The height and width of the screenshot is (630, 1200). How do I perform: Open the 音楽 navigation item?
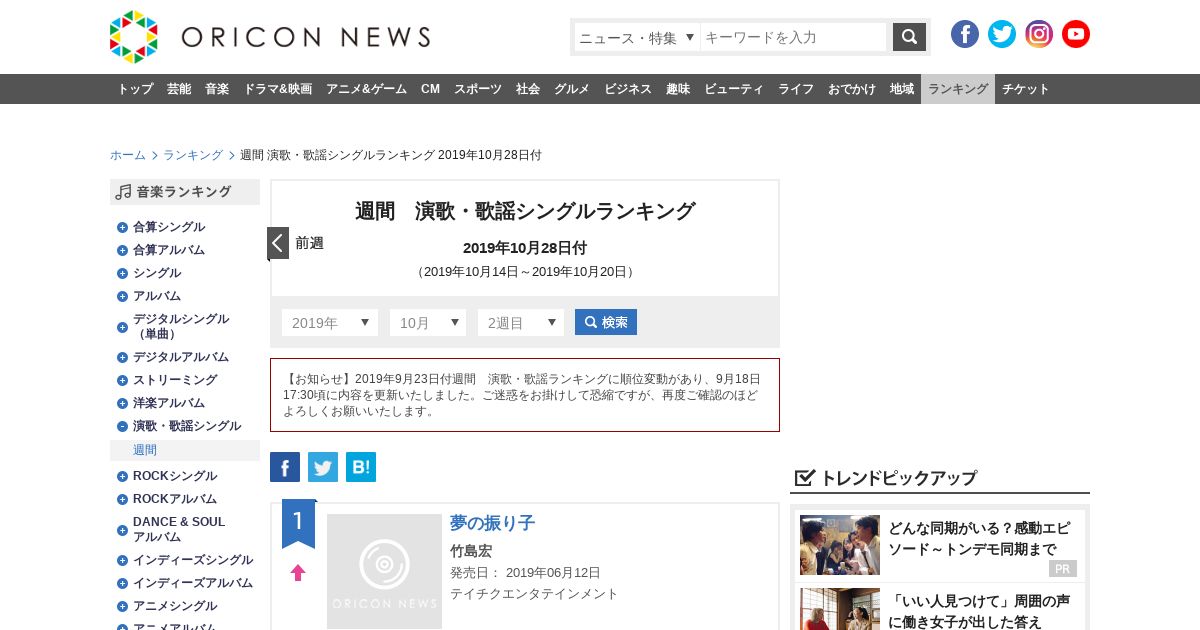[217, 89]
